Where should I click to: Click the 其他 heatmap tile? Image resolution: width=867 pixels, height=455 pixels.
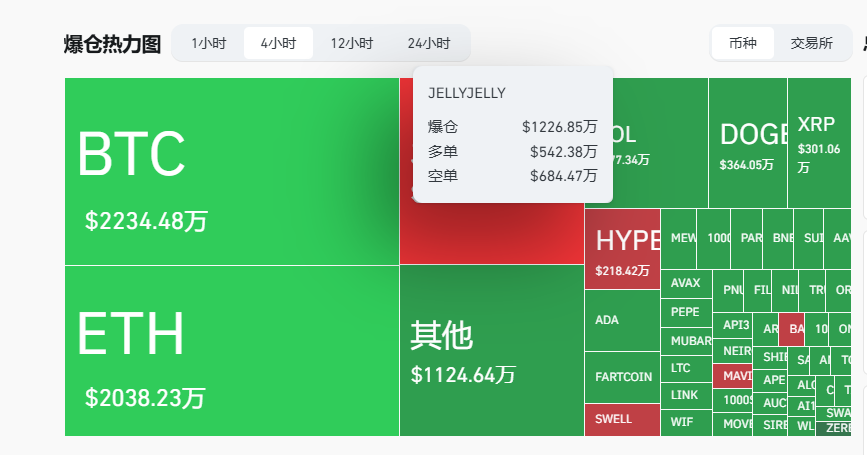(491, 350)
